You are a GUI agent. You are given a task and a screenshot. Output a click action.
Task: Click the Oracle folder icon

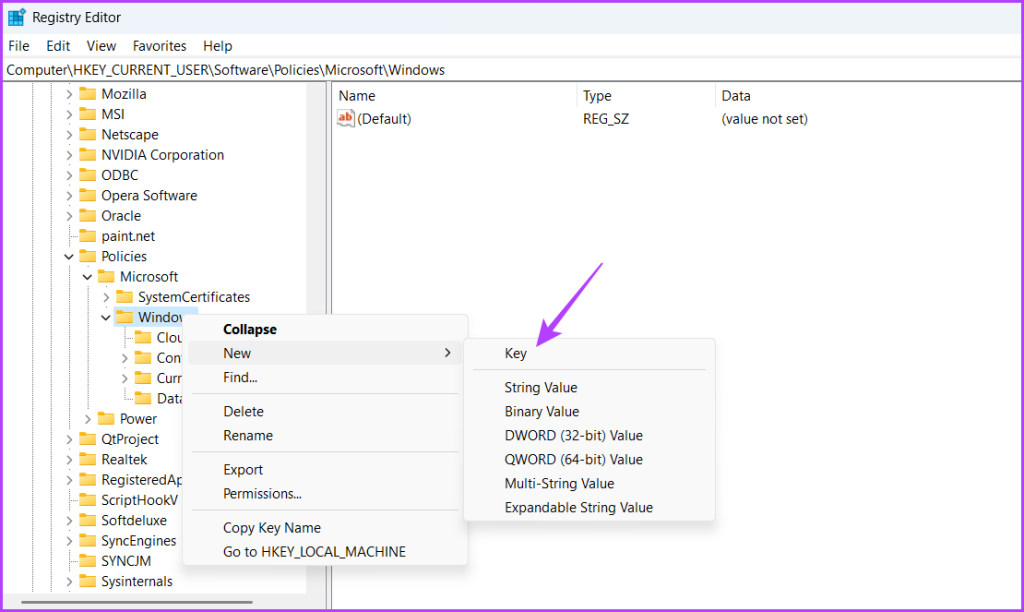pyautogui.click(x=88, y=215)
